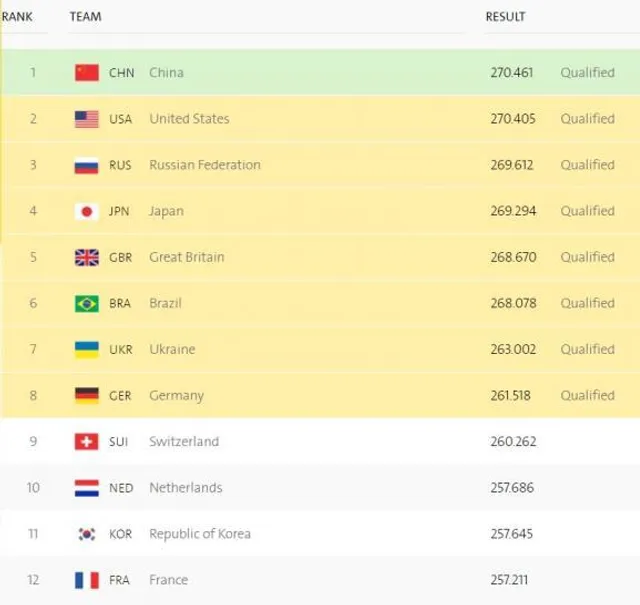
Task: Select the Switzerland team name
Action: pyautogui.click(x=184, y=441)
